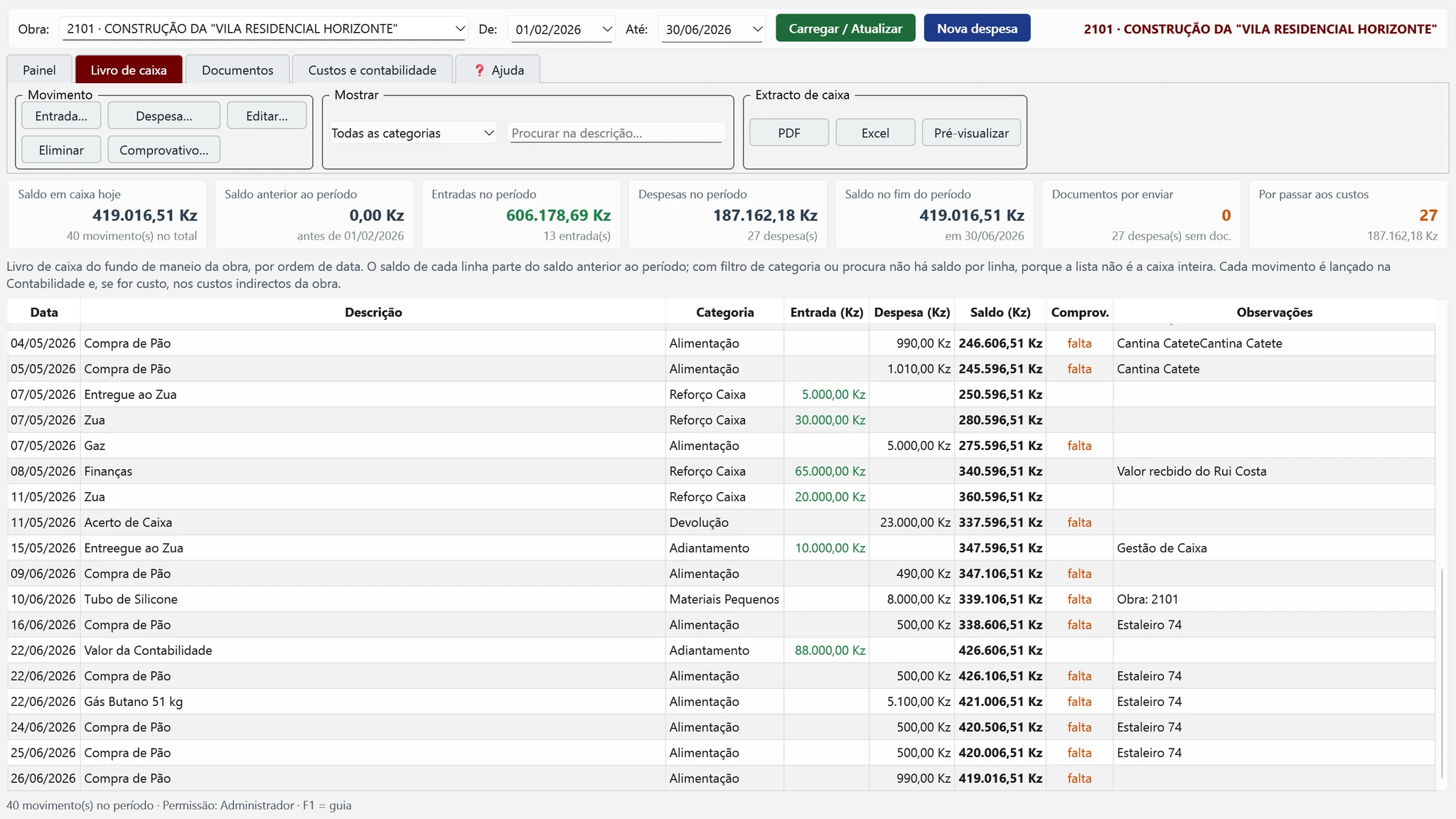This screenshot has height=819, width=1456.
Task: Click the Saldo em caixa hoje card
Action: coord(107,215)
